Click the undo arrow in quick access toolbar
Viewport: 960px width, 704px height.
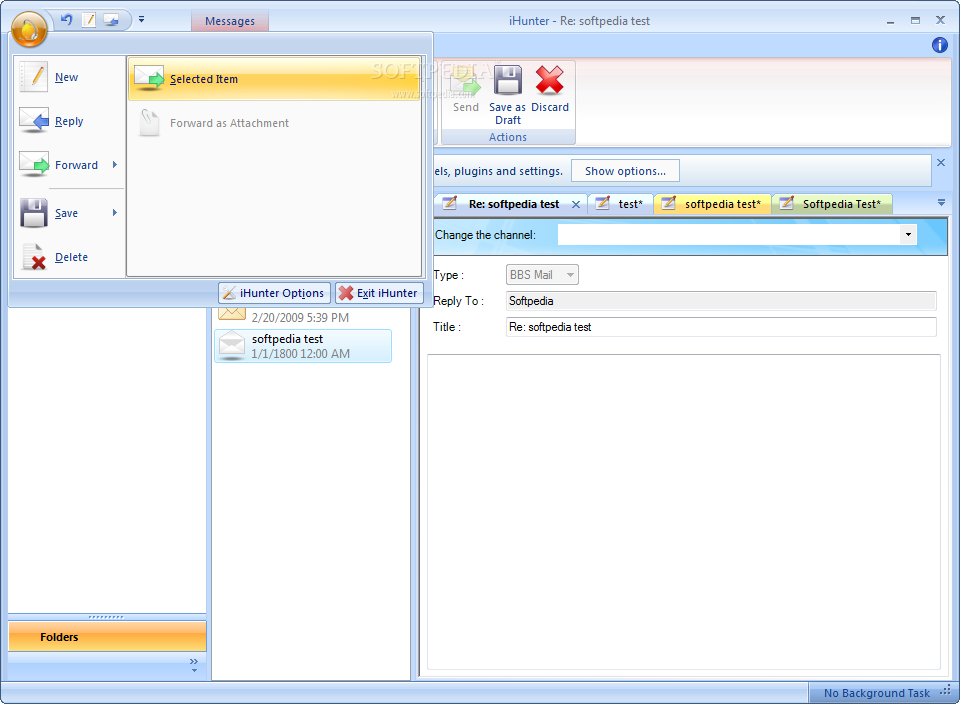66,20
